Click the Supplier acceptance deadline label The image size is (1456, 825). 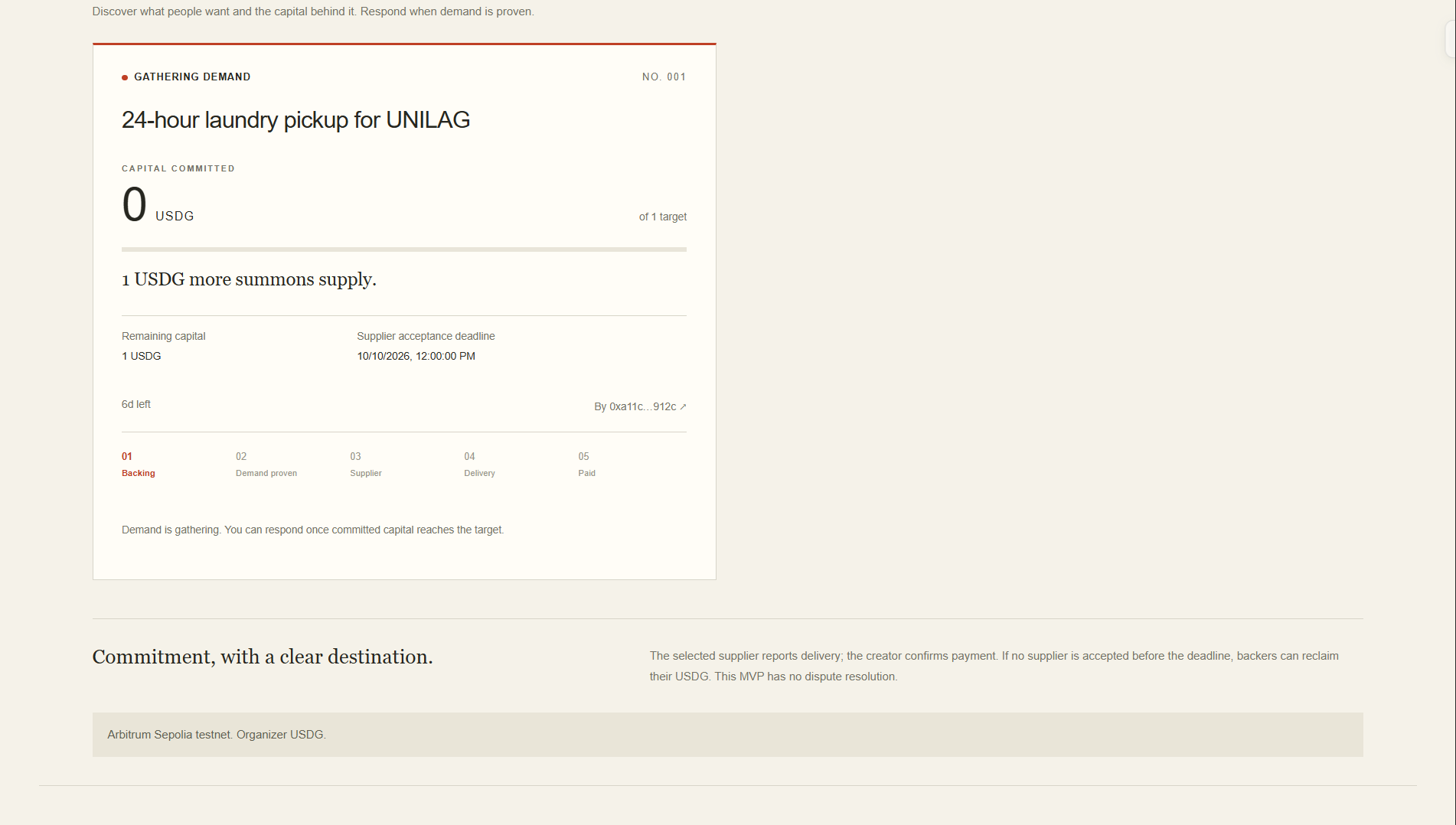coord(426,336)
